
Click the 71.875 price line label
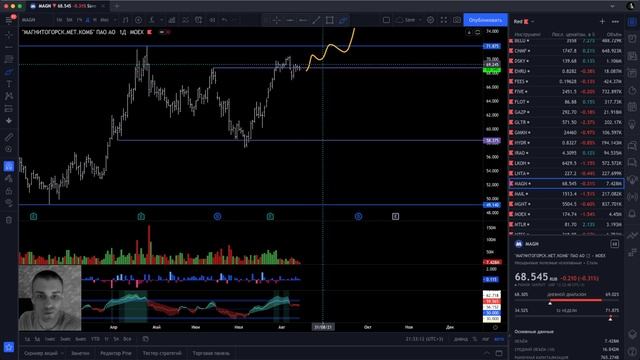(492, 46)
